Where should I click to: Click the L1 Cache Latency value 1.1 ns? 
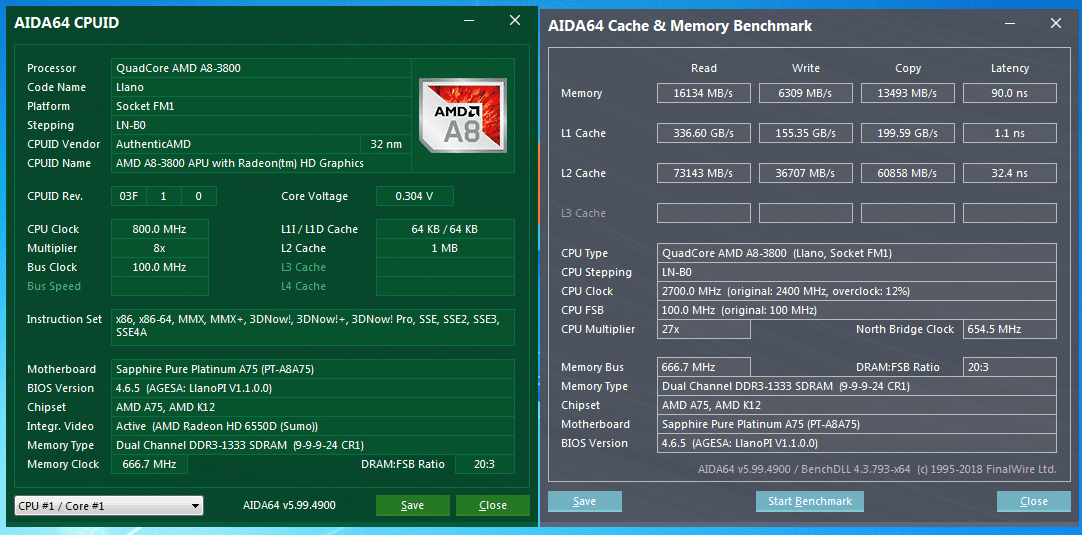[1010, 133]
